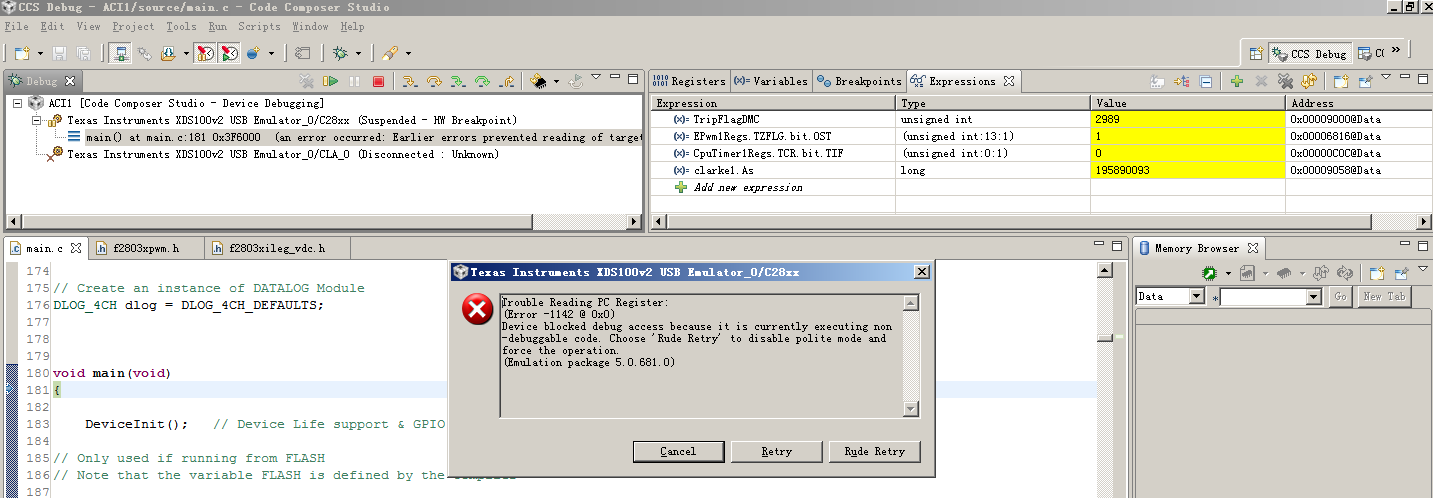Click the Save toolbar icon
Viewport: 1433px width, 498px height.
coord(59,52)
